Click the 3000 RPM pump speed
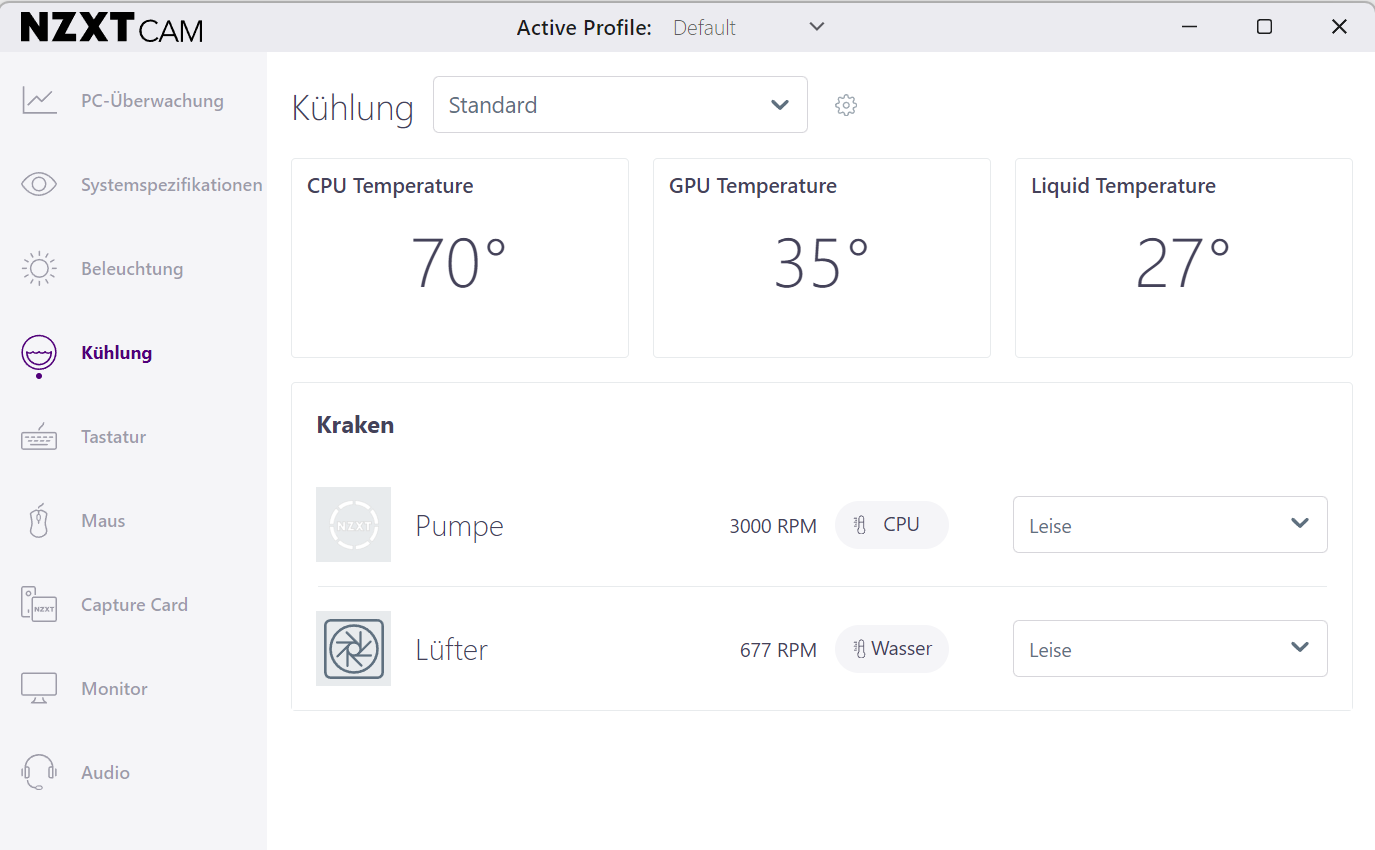 (x=773, y=526)
